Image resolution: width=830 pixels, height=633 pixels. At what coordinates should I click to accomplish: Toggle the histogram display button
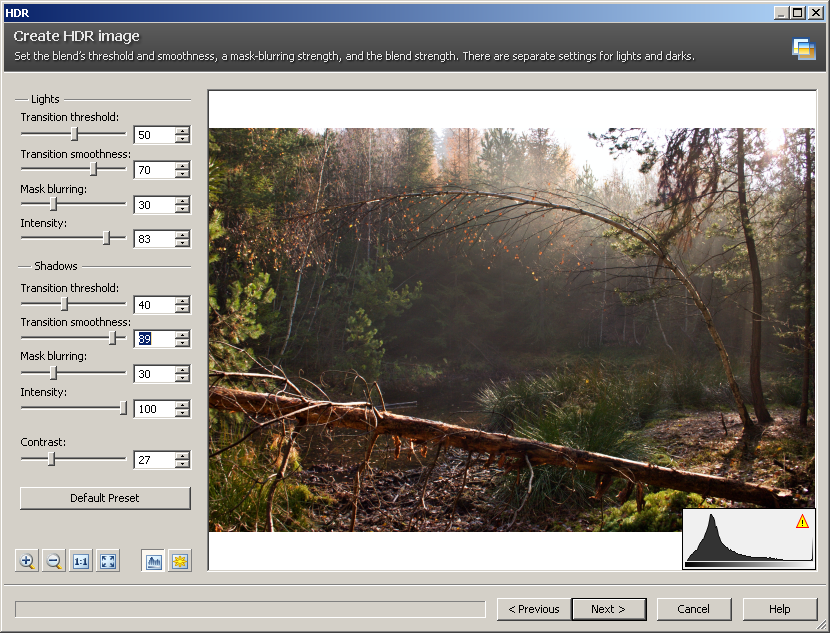pyautogui.click(x=154, y=561)
